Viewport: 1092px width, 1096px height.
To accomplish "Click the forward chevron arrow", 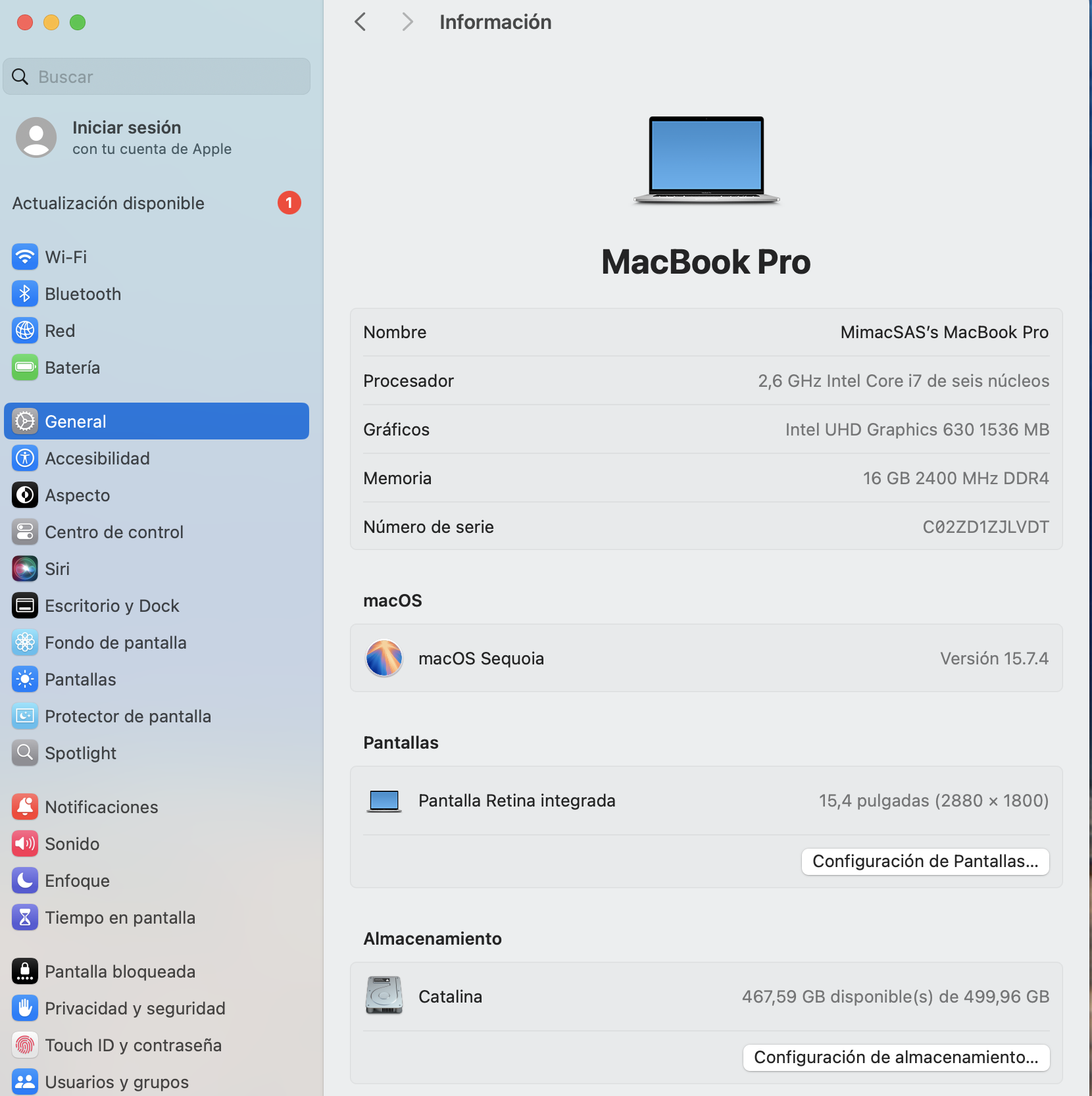I will coord(407,22).
